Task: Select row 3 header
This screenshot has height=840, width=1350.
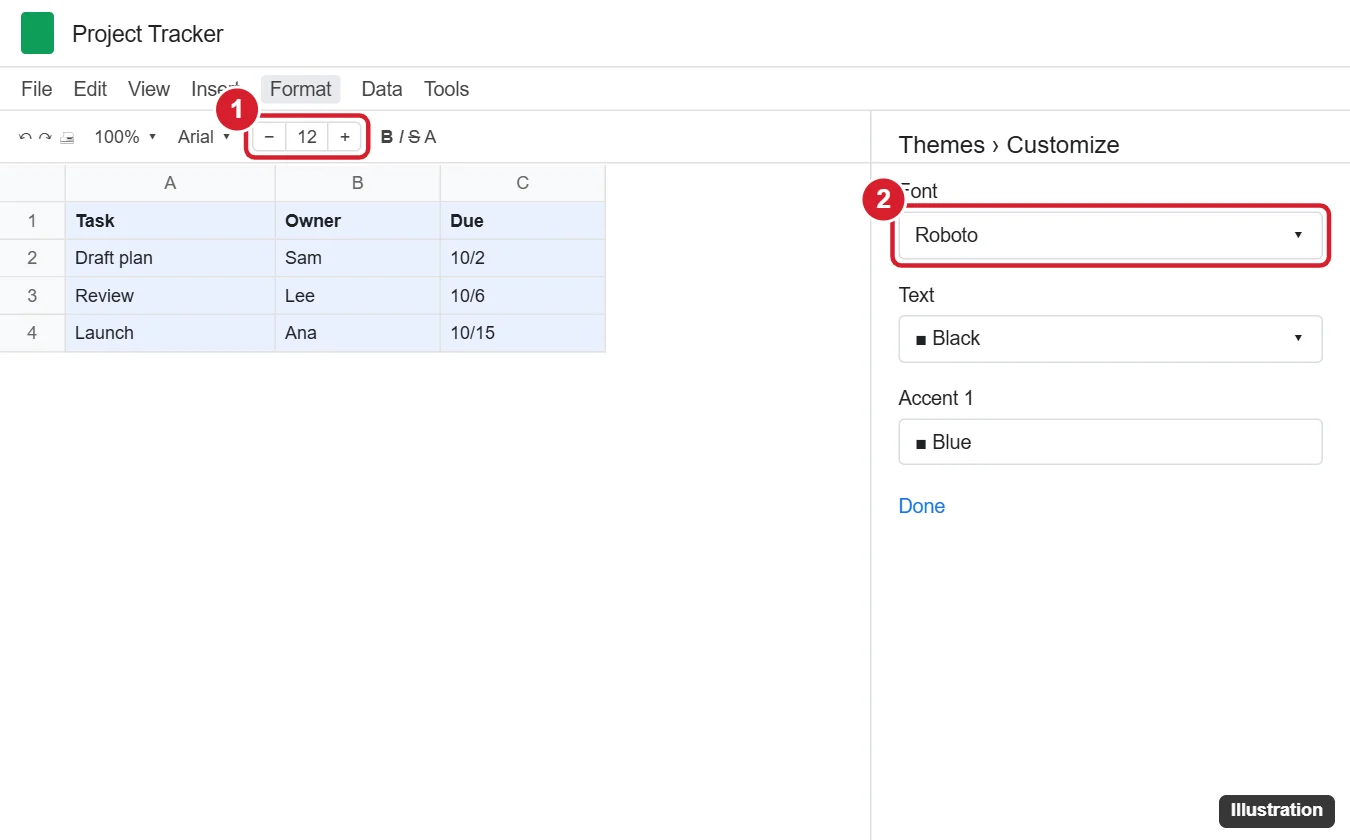Action: [32, 296]
